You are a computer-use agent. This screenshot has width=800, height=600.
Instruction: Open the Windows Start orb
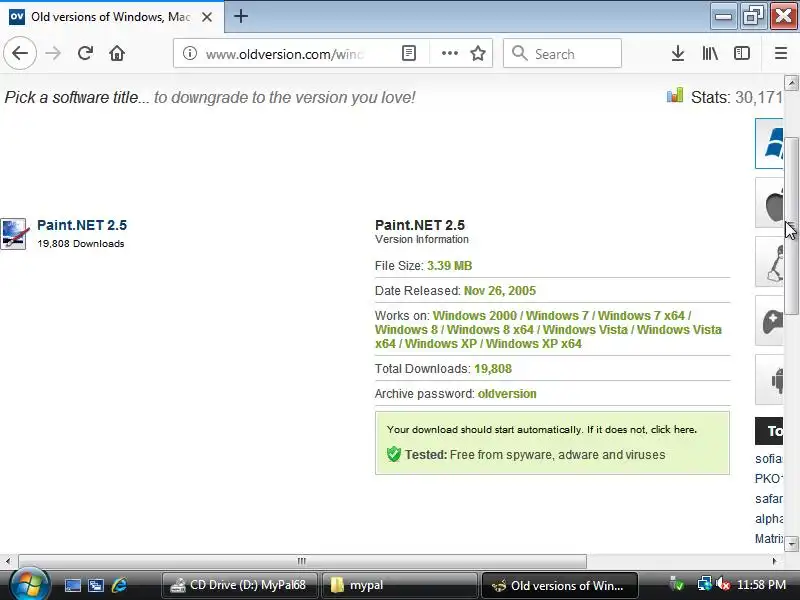pyautogui.click(x=29, y=584)
